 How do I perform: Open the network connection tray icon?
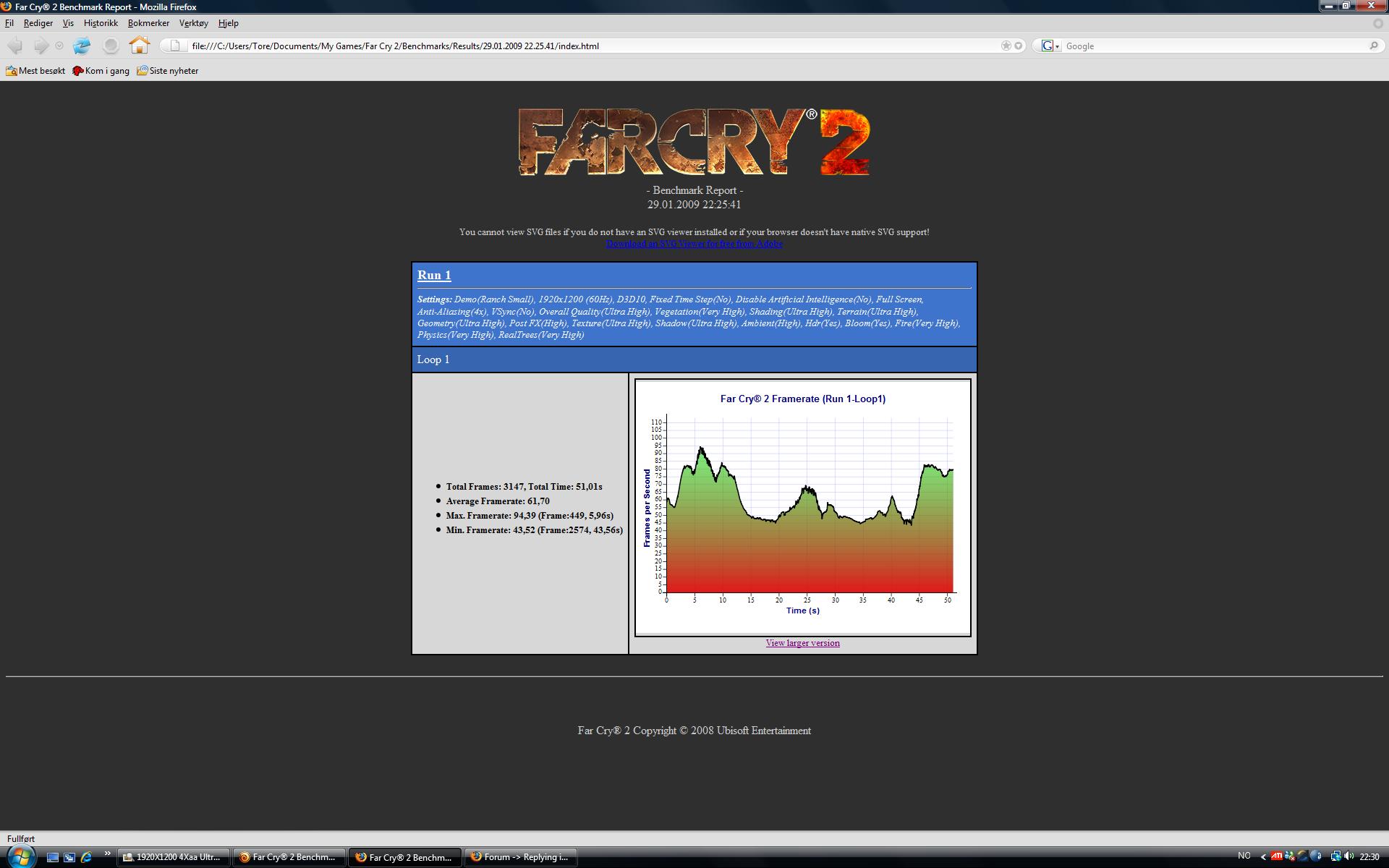(x=1335, y=856)
